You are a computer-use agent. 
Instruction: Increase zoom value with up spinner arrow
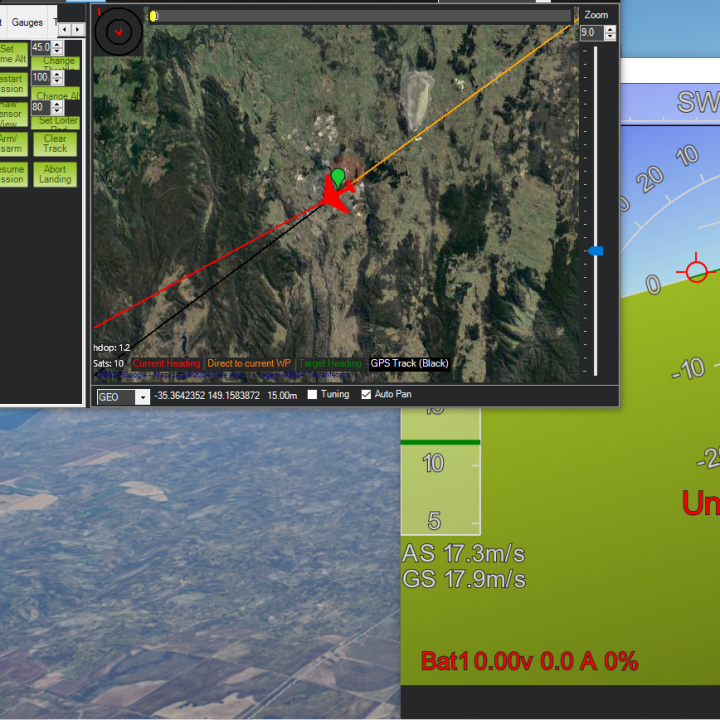pos(610,29)
